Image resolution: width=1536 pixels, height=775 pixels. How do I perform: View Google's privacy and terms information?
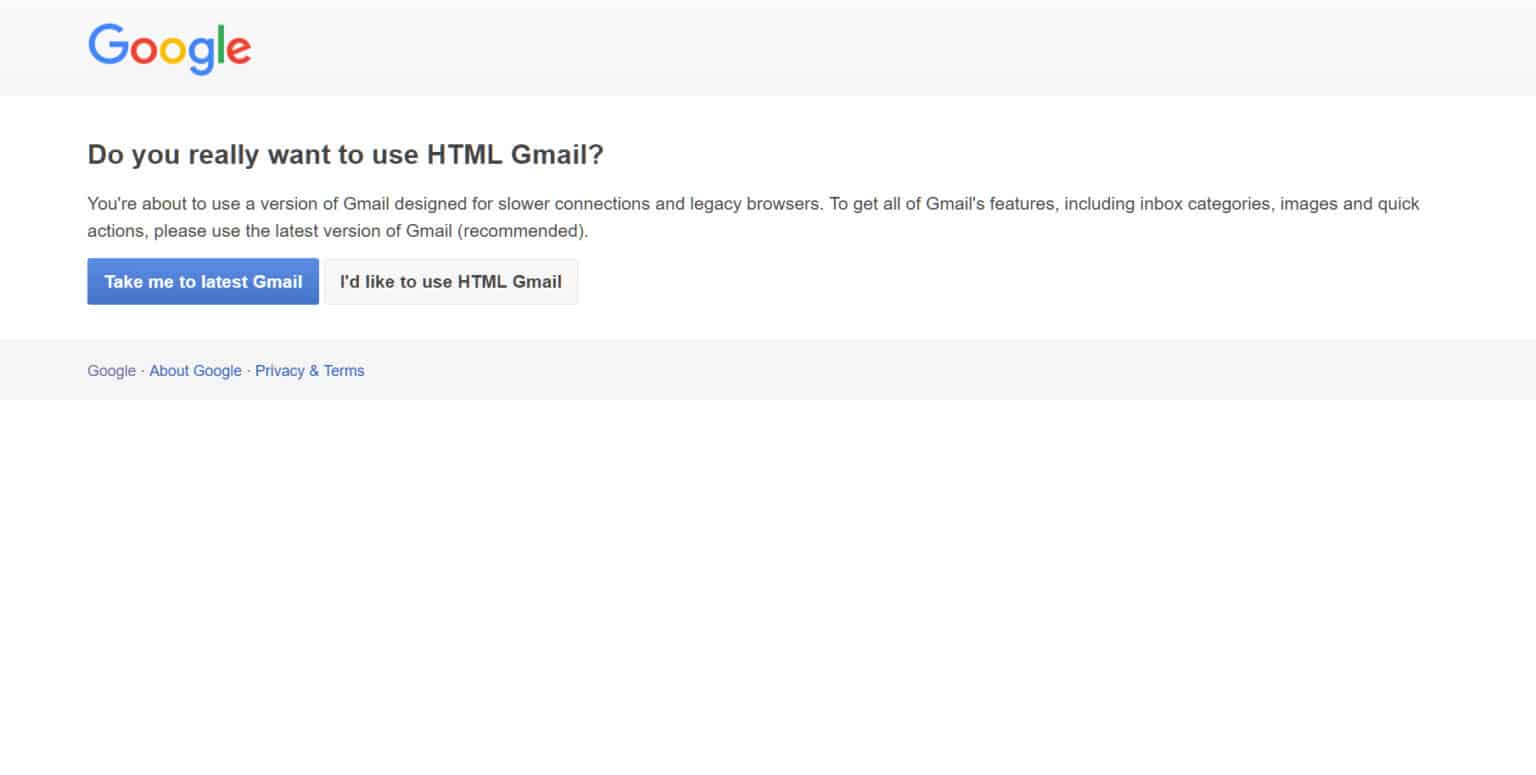[x=309, y=370]
